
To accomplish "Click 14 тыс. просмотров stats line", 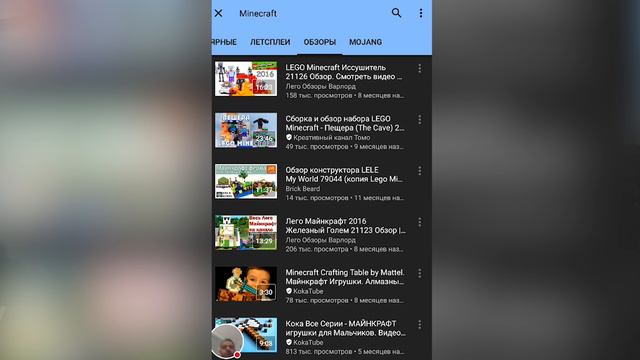I will pyautogui.click(x=345, y=198).
